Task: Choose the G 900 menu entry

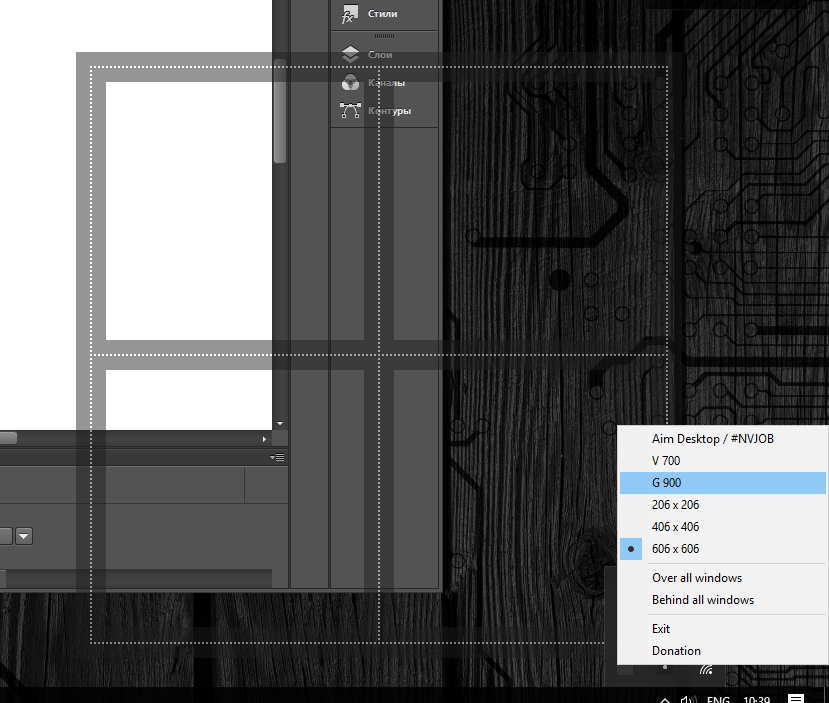Action: (722, 483)
